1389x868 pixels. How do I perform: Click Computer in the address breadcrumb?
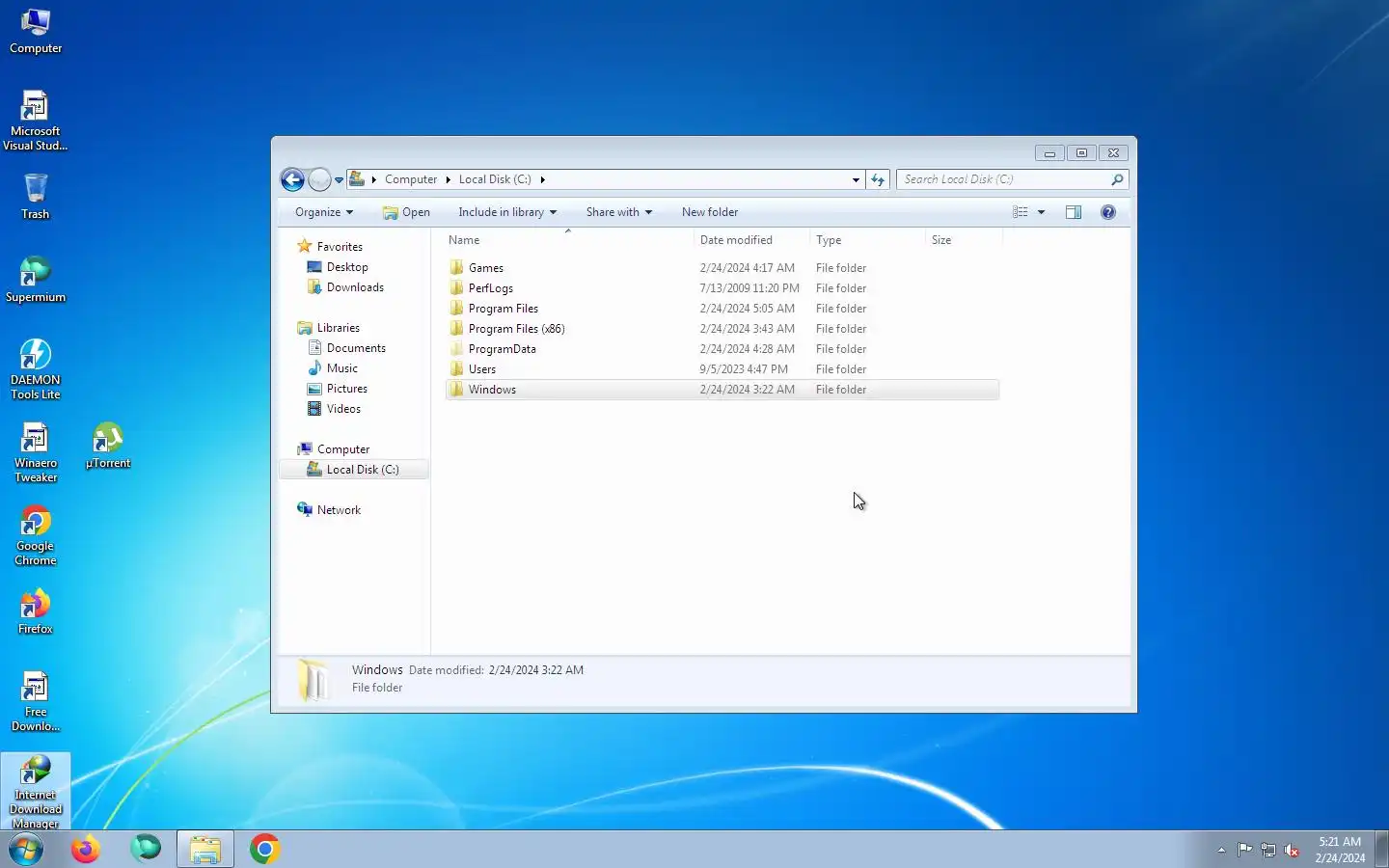point(411,179)
